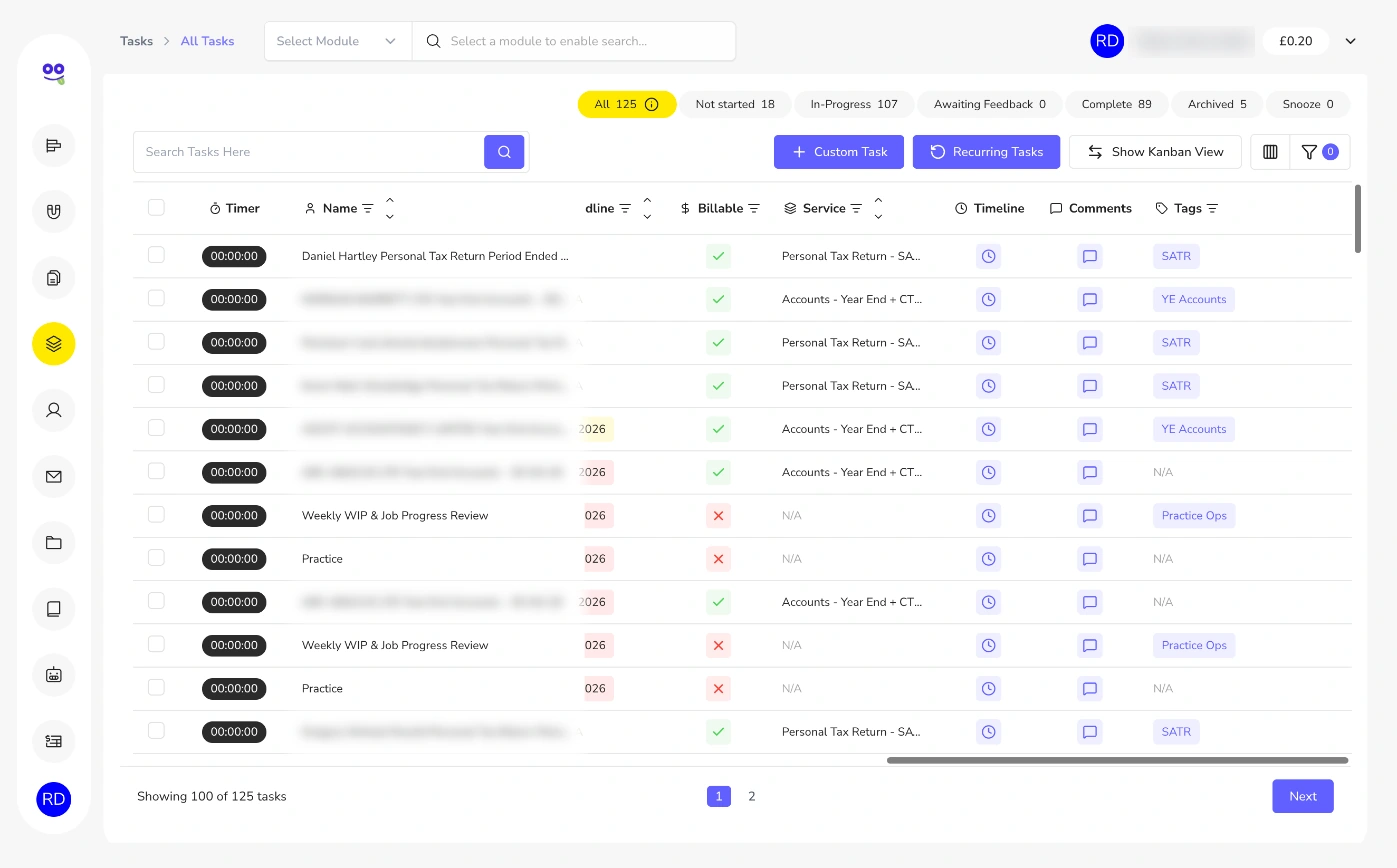Click the search magnifier button for tasks

pos(504,152)
